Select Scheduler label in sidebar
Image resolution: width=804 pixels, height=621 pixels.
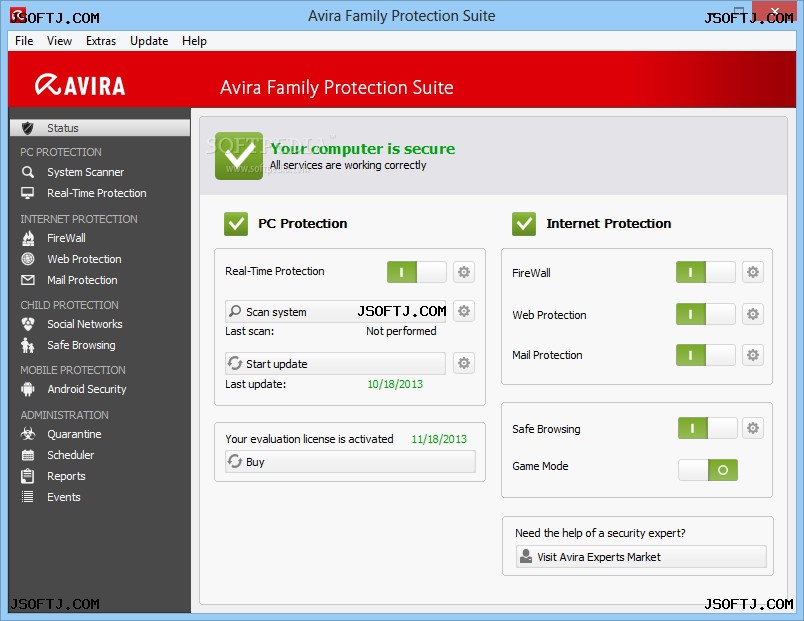tap(71, 455)
